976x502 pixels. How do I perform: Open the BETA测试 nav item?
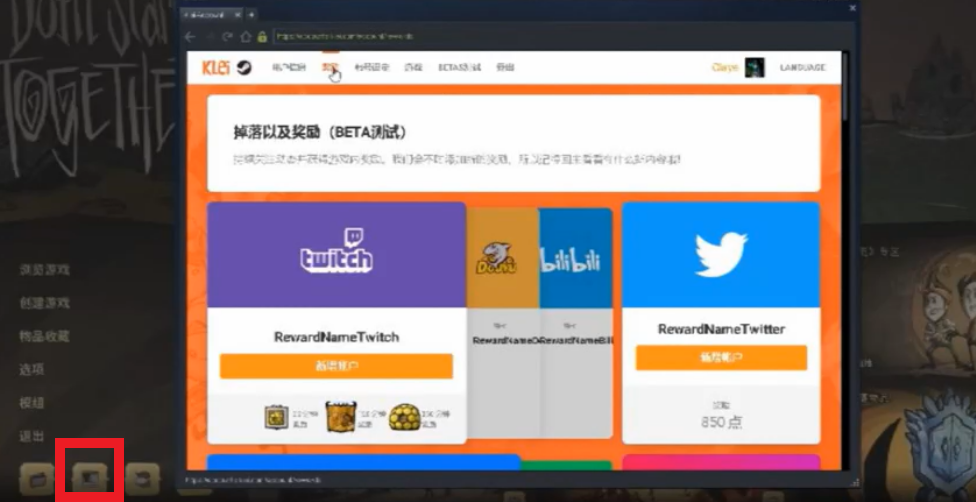(459, 67)
